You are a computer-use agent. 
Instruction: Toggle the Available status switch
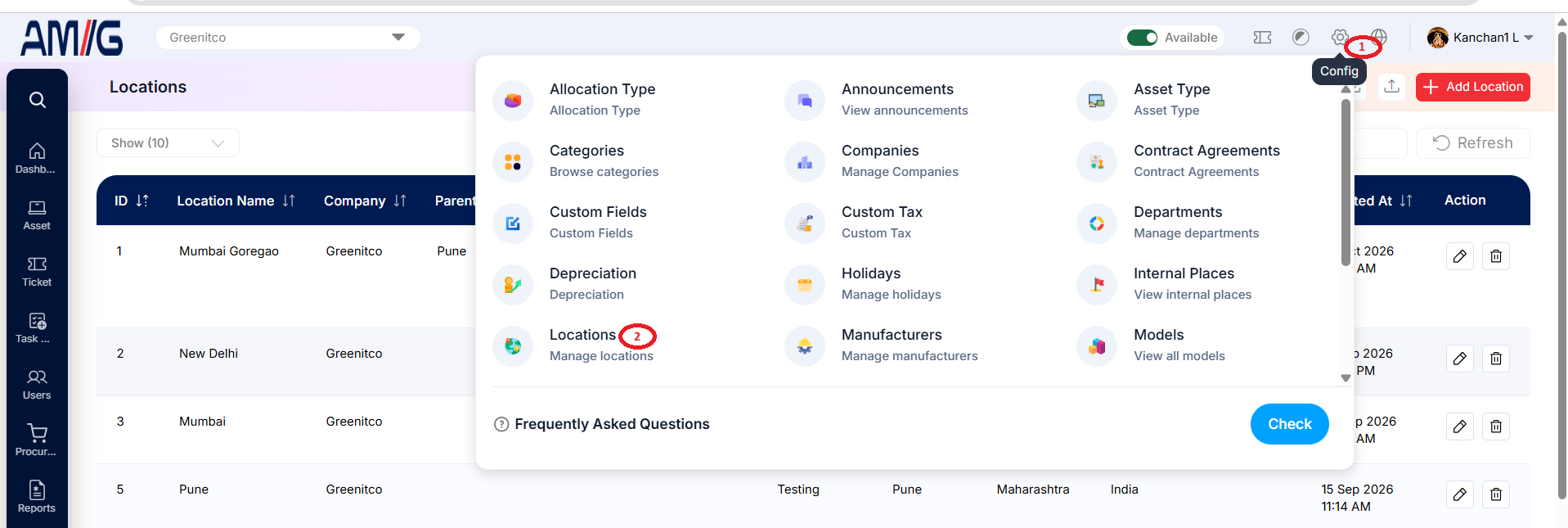click(1142, 38)
